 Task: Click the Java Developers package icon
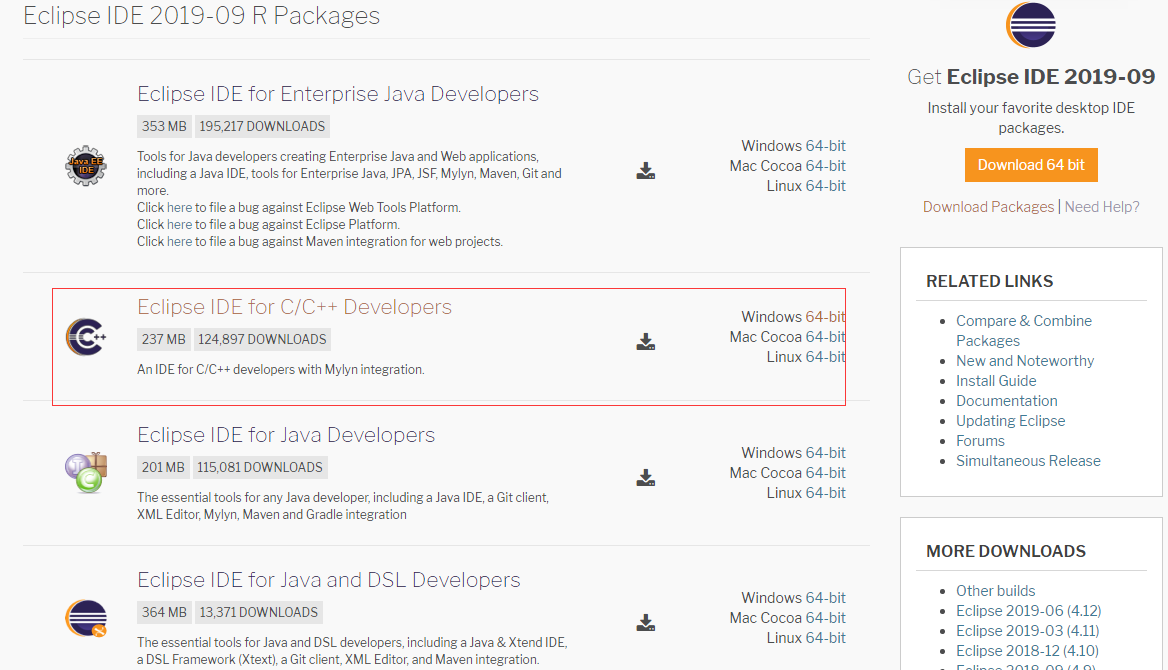tap(86, 473)
